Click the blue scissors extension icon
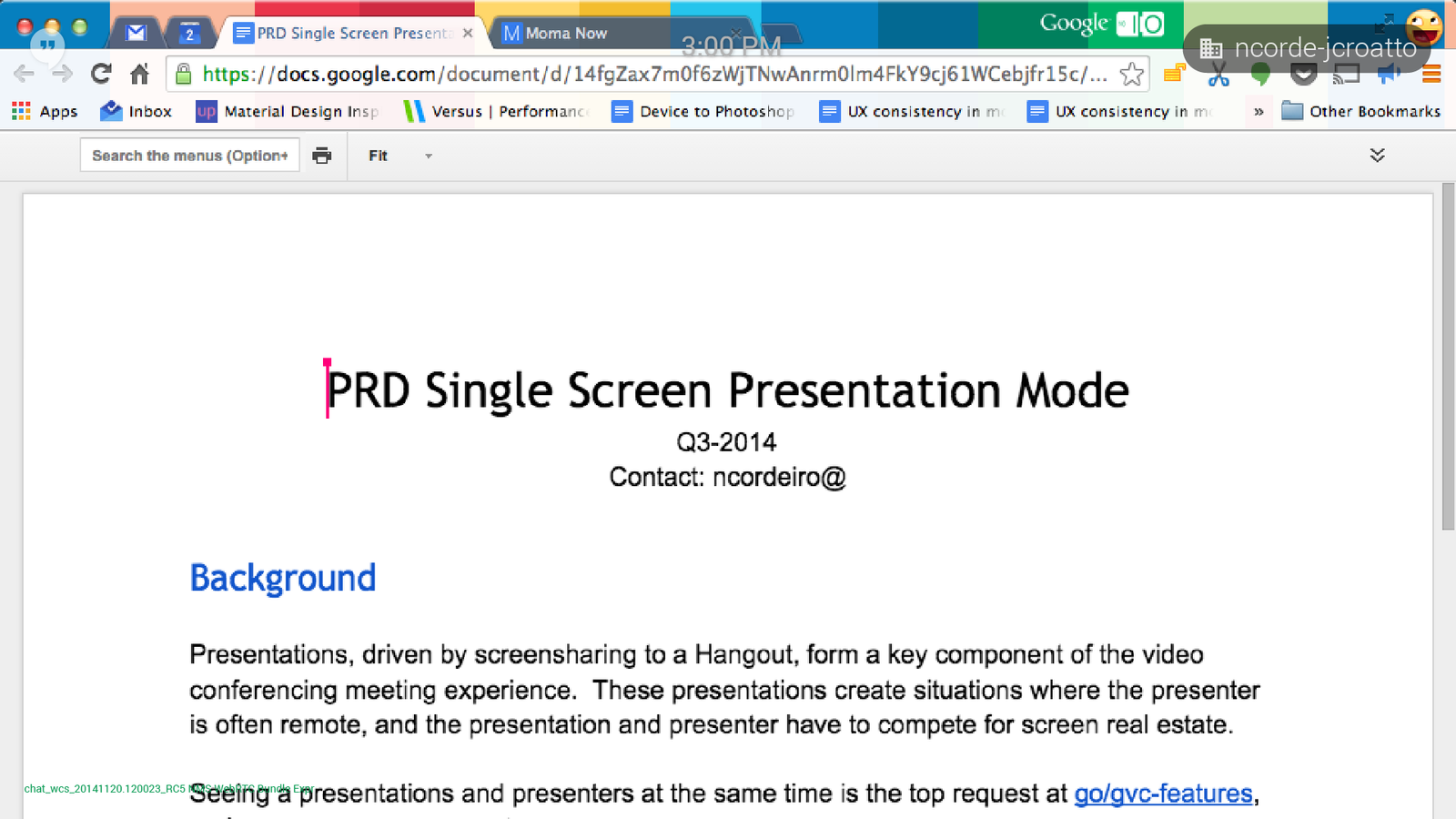Screen dimensions: 1456x819 point(1218,76)
